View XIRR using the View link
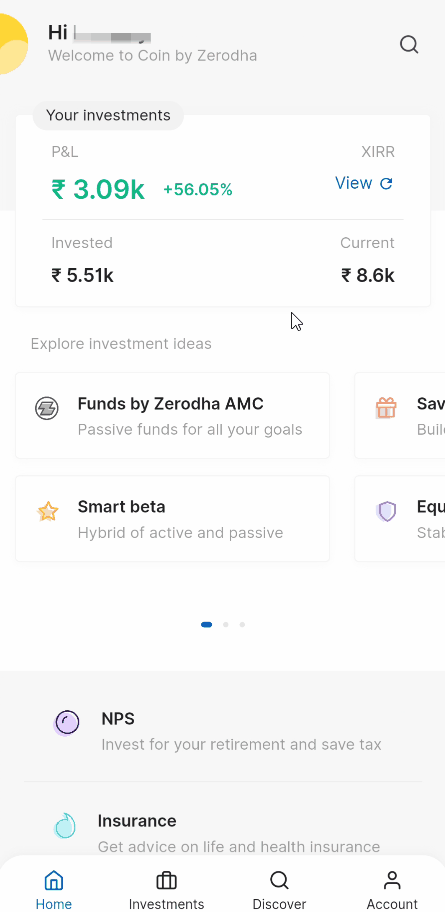Viewport: 445px width, 912px height. click(354, 183)
